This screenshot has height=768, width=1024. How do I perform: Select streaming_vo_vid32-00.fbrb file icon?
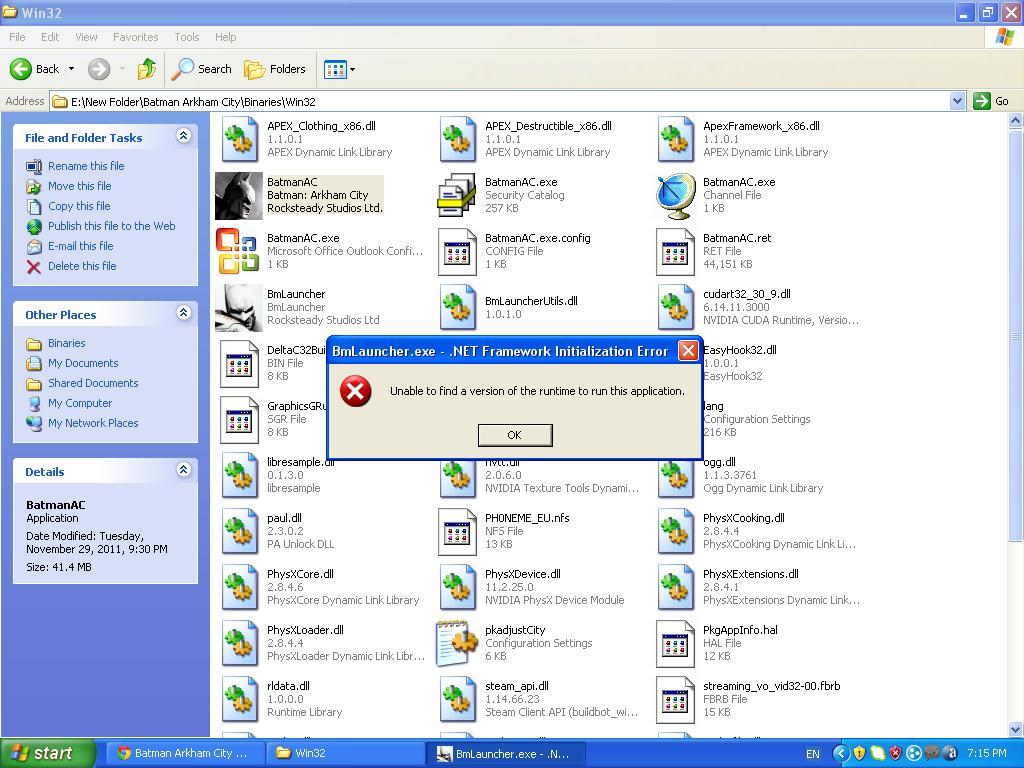pyautogui.click(x=675, y=700)
